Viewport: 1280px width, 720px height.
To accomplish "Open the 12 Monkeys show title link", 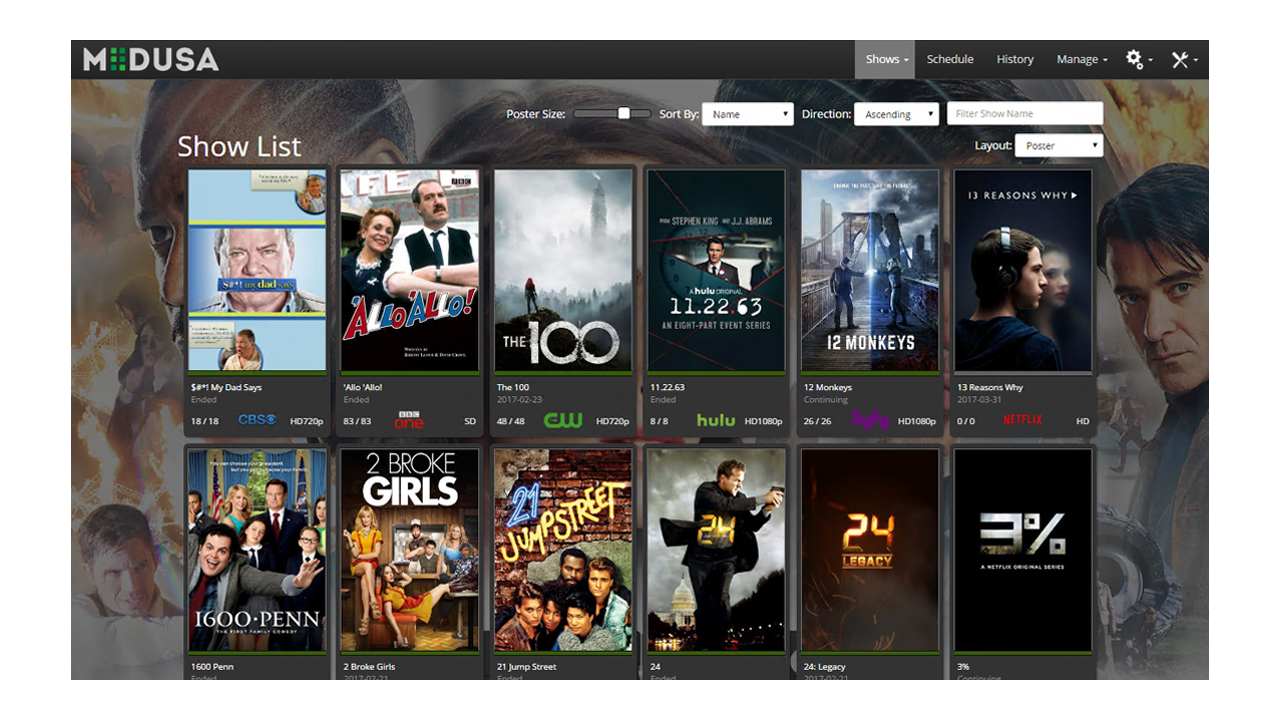I will pos(828,387).
